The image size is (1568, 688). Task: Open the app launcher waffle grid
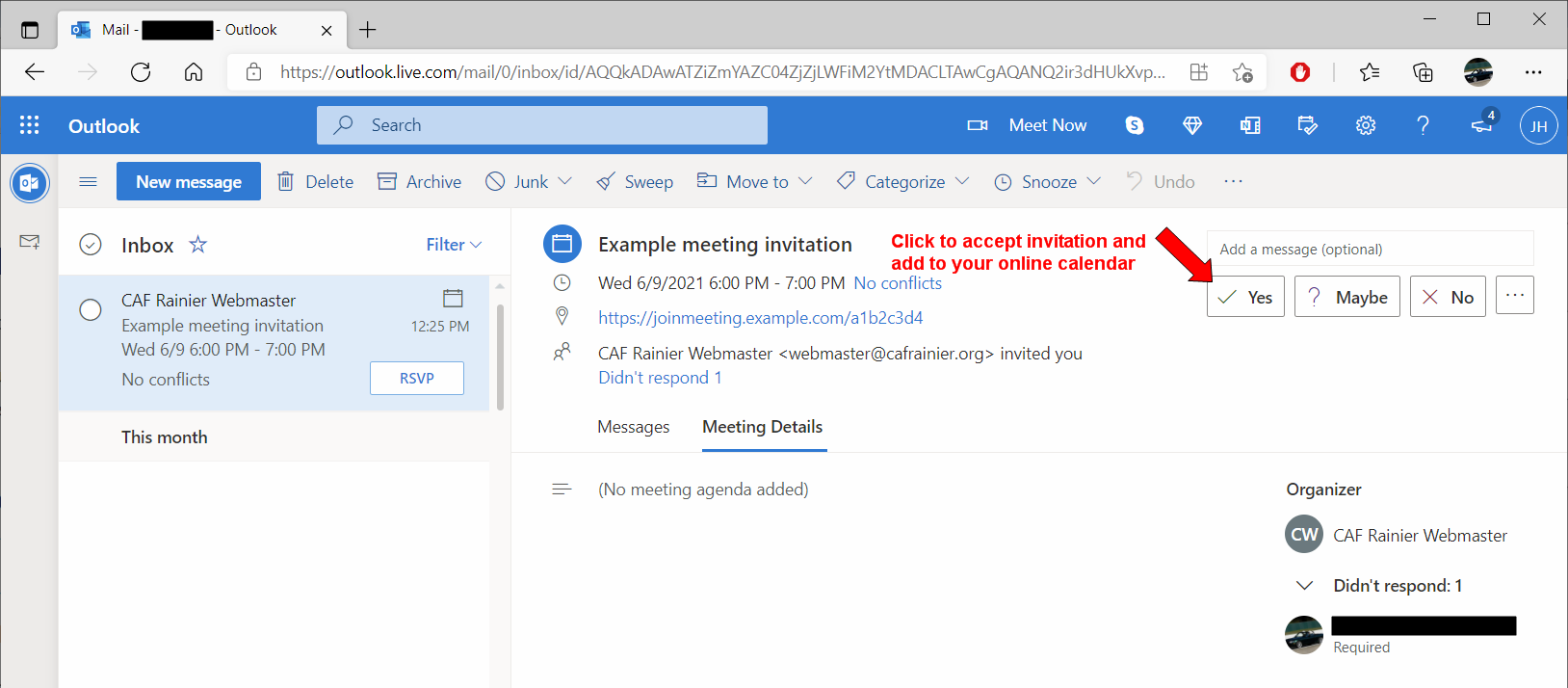pos(29,125)
